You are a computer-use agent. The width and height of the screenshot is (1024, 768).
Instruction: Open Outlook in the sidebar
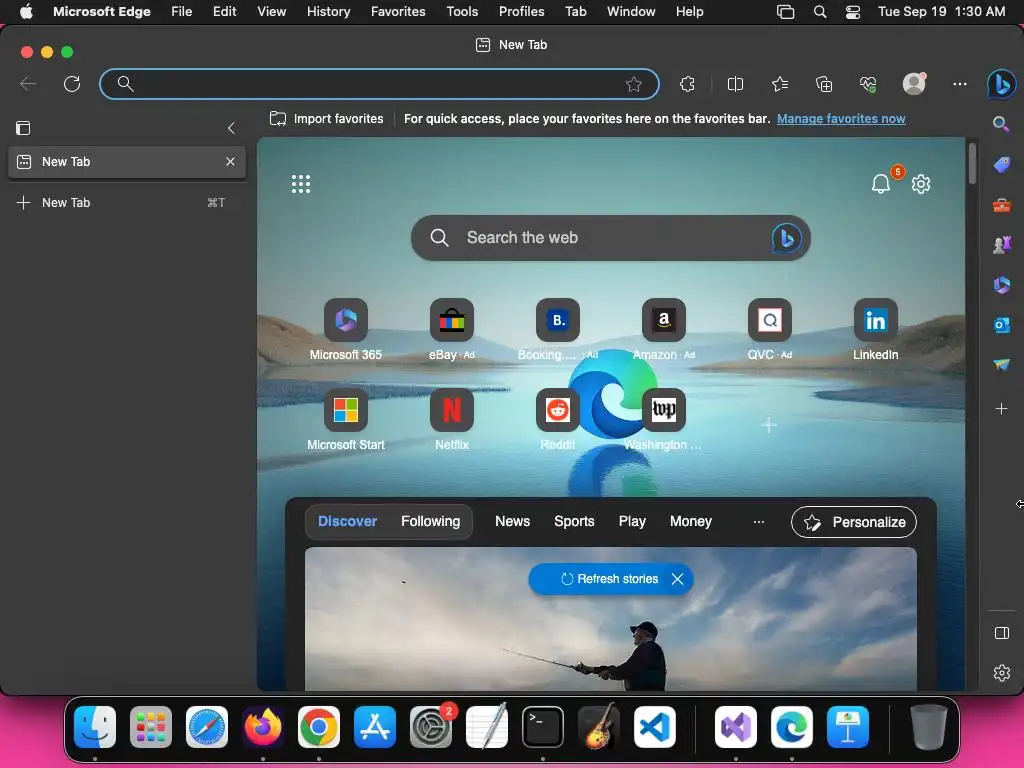(1002, 325)
